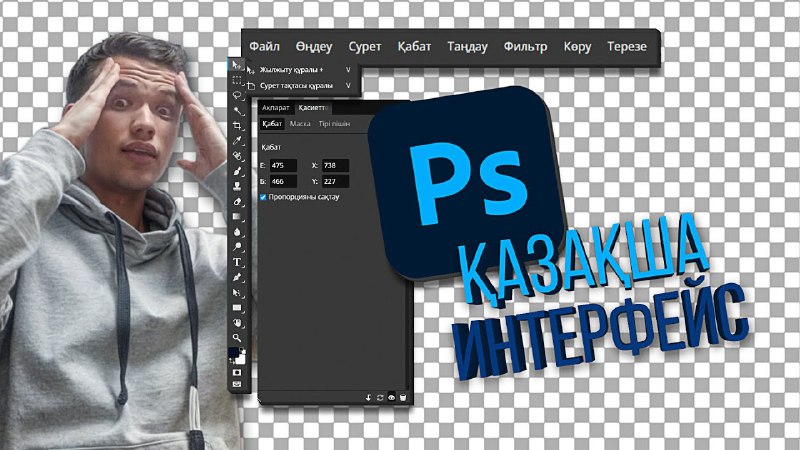Uncheck the Пропорцияны сақтау checkbox
The width and height of the screenshot is (800, 450).
coord(263,197)
